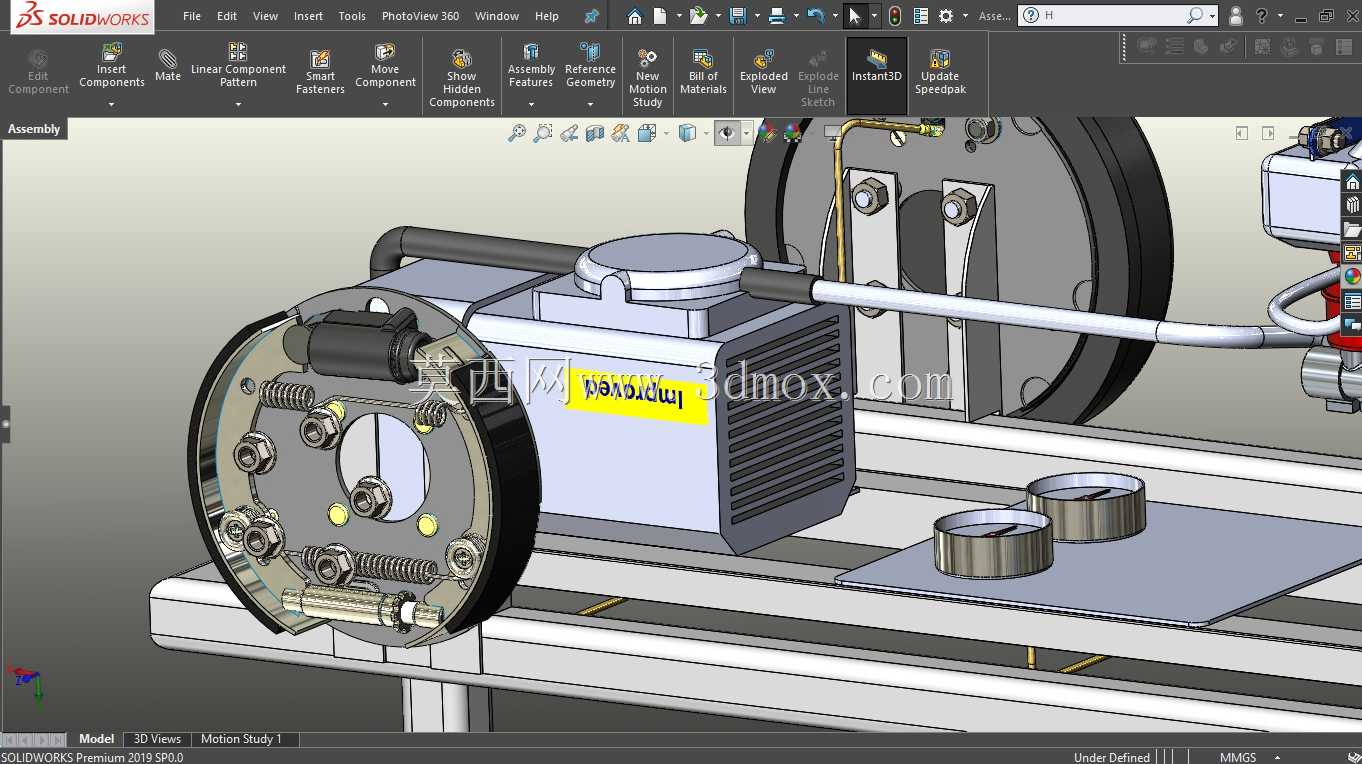This screenshot has width=1362, height=764.
Task: Open the File Explorer task pane tab
Action: 1352,229
